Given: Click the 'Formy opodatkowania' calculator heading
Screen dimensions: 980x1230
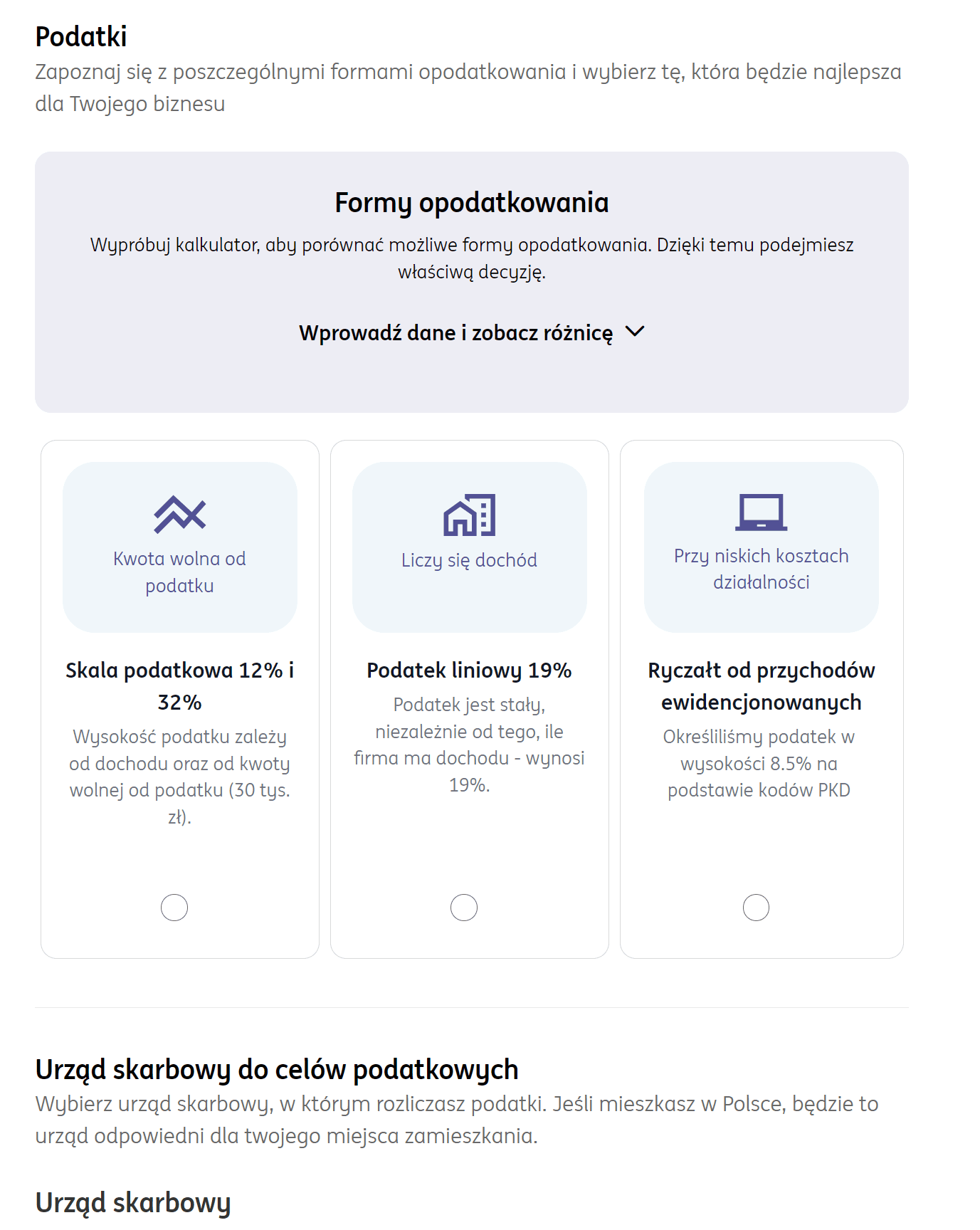Looking at the screenshot, I should [472, 203].
